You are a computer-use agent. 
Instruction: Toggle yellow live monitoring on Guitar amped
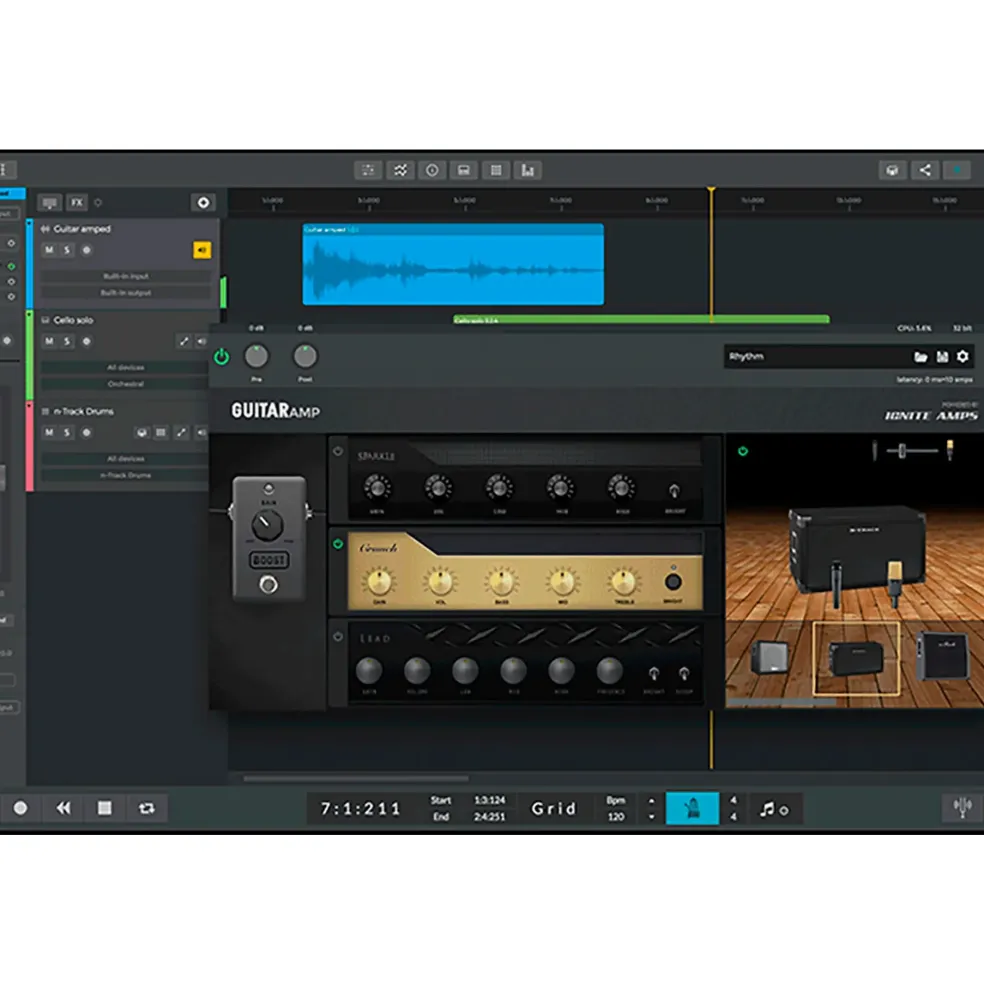coord(202,250)
